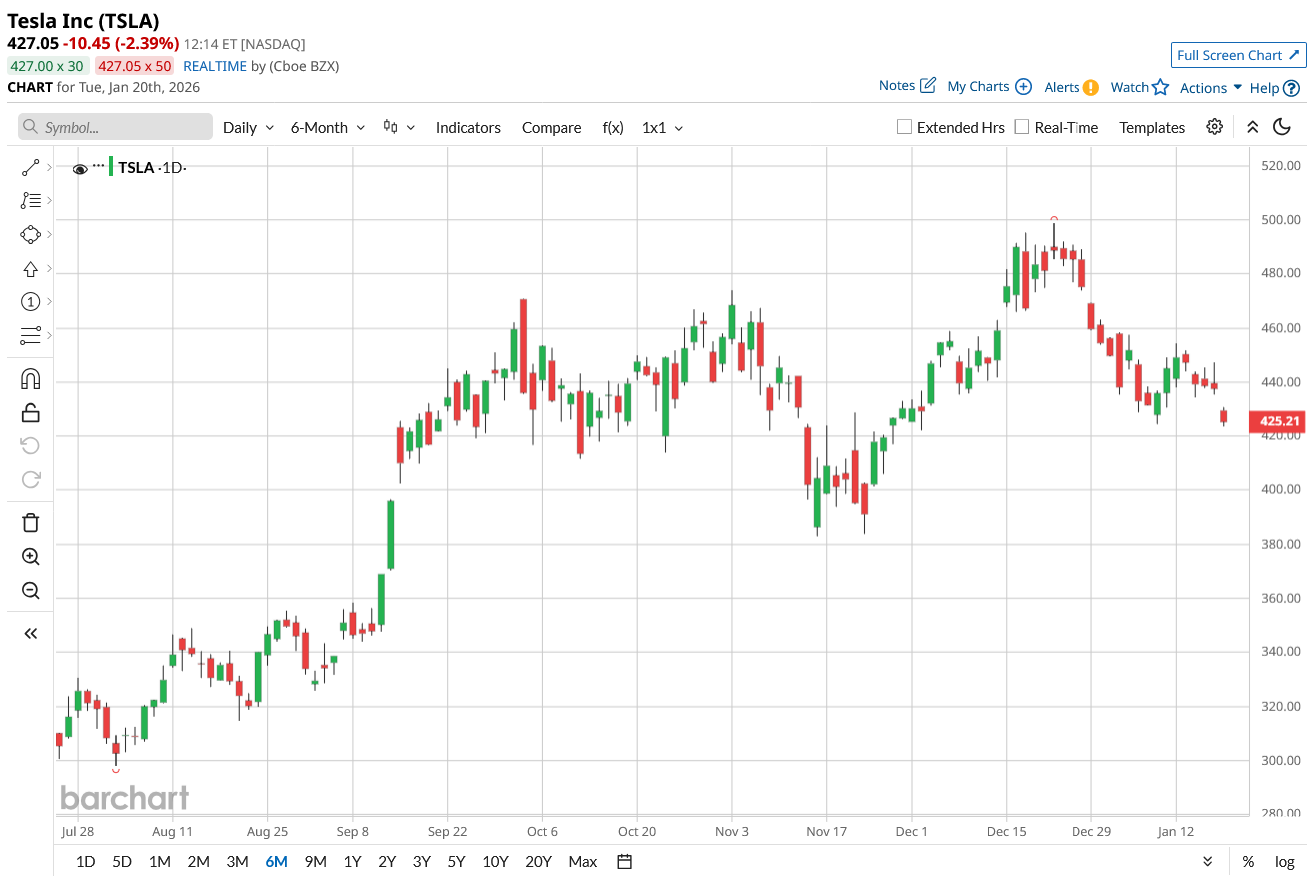The width and height of the screenshot is (1308, 876).
Task: Click the zoom in magnifier icon
Action: [x=30, y=557]
